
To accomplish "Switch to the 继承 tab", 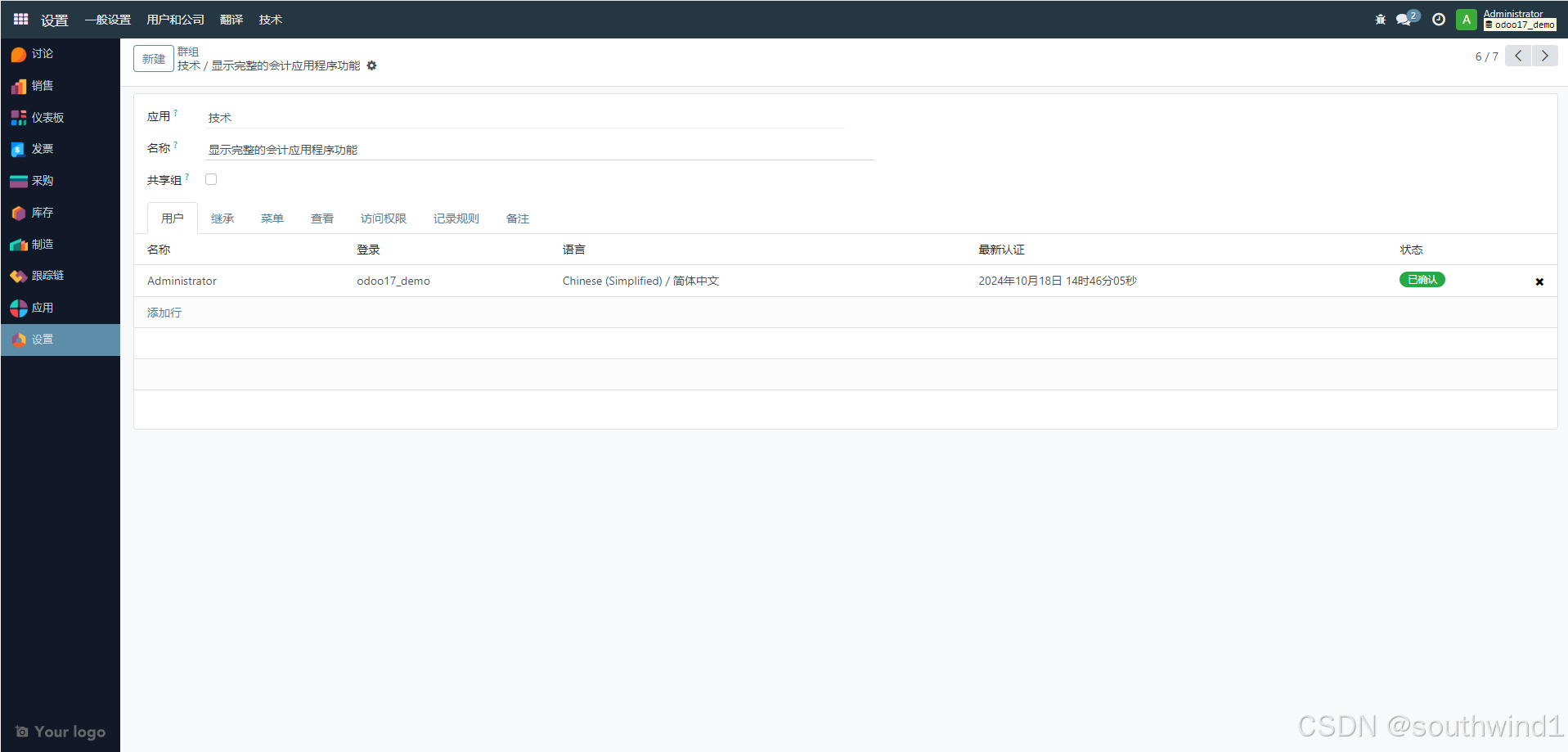I will pyautogui.click(x=222, y=218).
